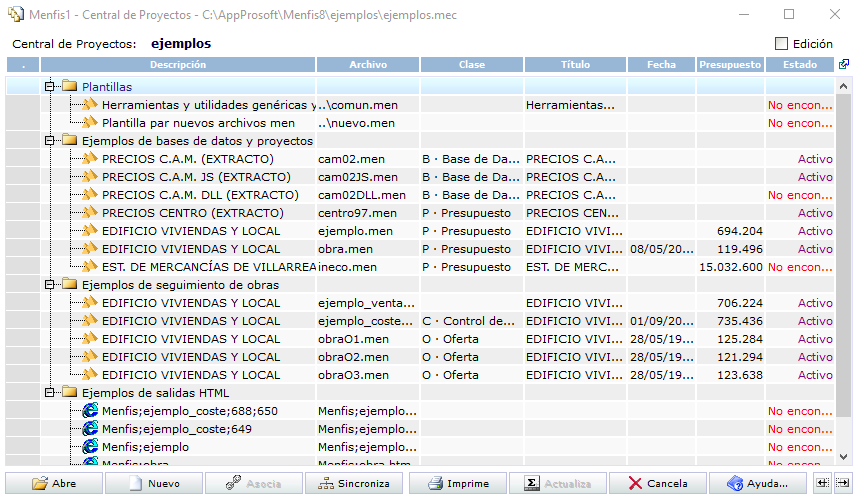Click the ejemplos project central name

[181, 43]
